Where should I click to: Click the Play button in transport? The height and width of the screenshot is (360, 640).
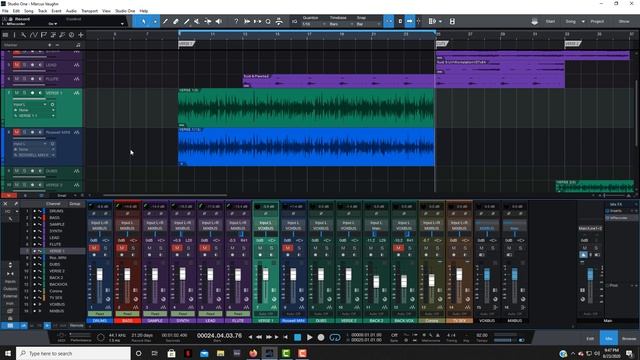(x=309, y=337)
